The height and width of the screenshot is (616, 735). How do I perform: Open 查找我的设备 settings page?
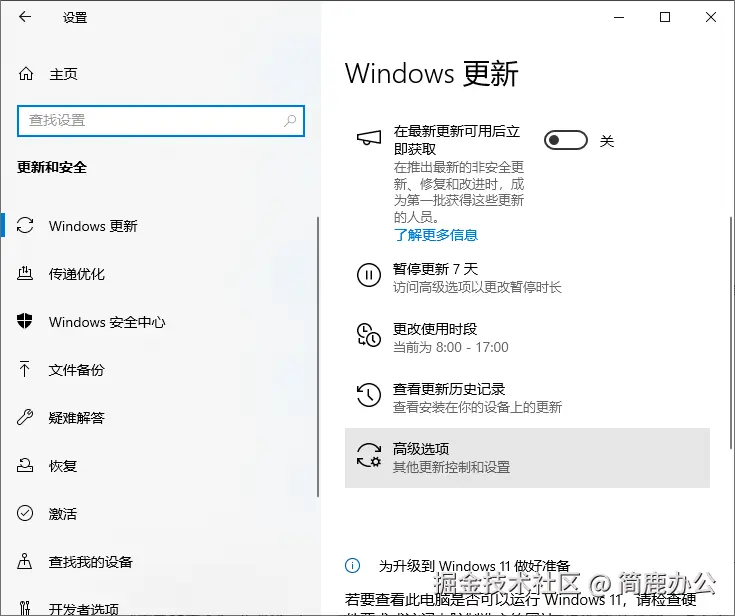159,562
